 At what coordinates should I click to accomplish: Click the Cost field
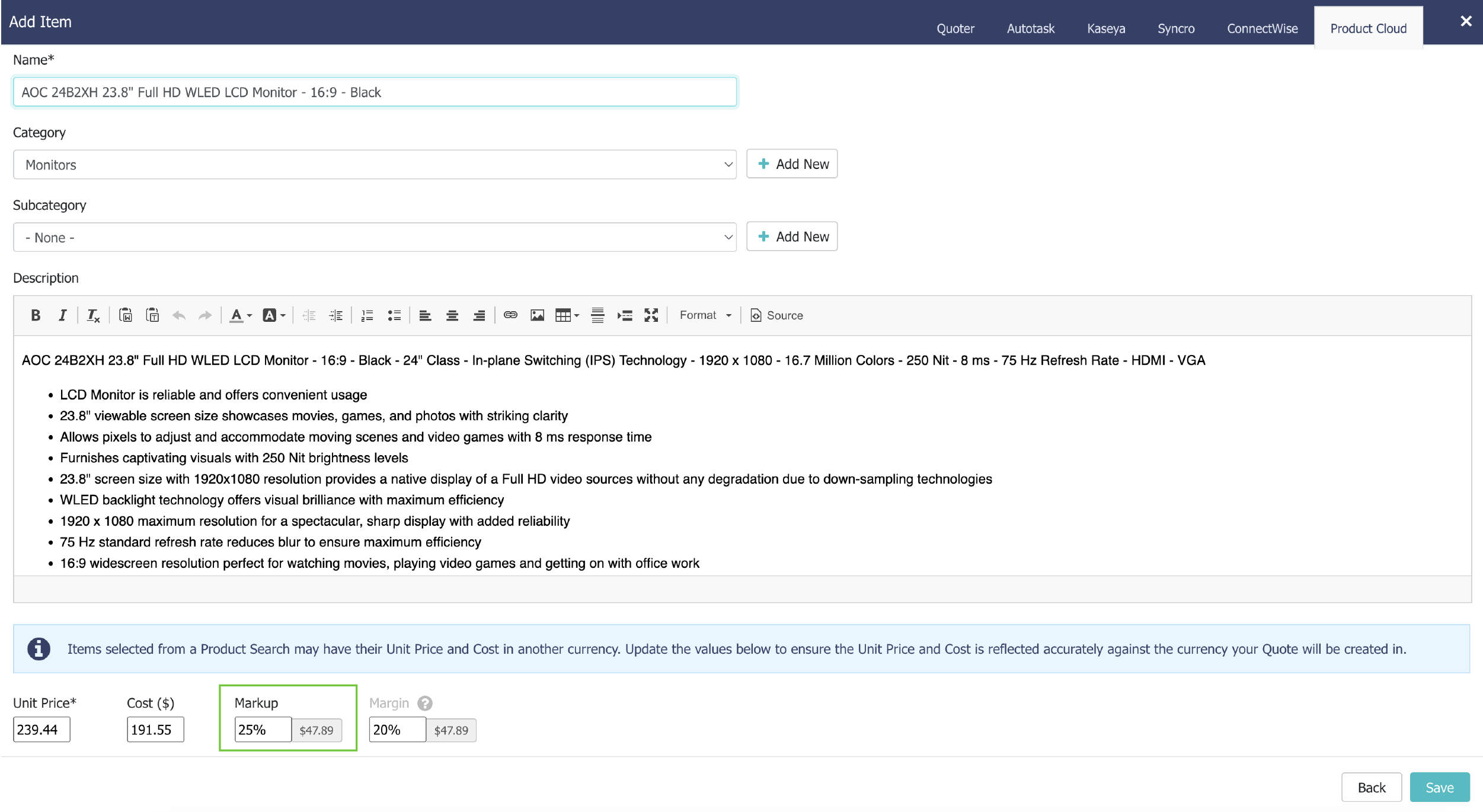pyautogui.click(x=155, y=730)
